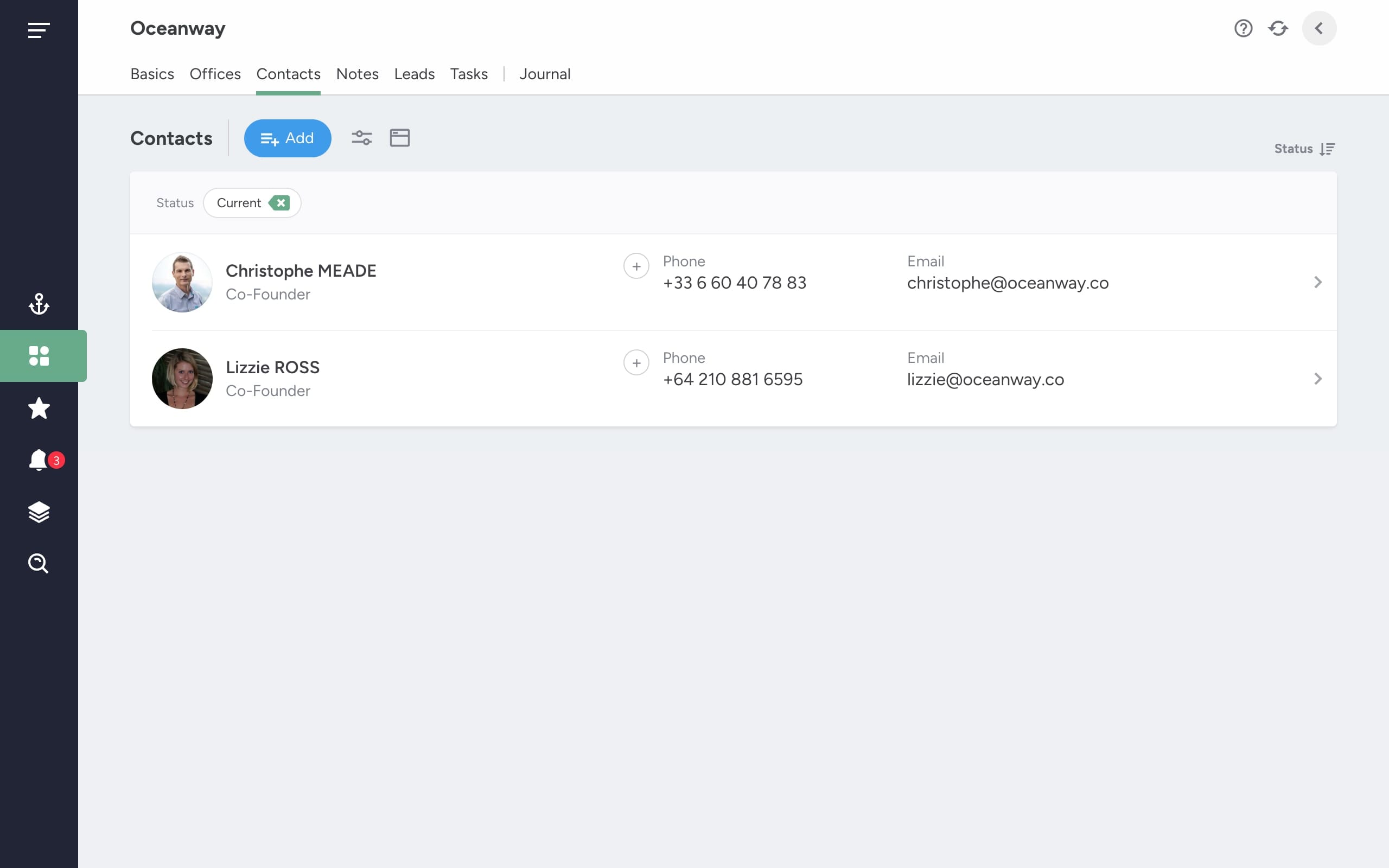This screenshot has height=868, width=1389.
Task: Switch to card view layout icon
Action: pyautogui.click(x=399, y=138)
